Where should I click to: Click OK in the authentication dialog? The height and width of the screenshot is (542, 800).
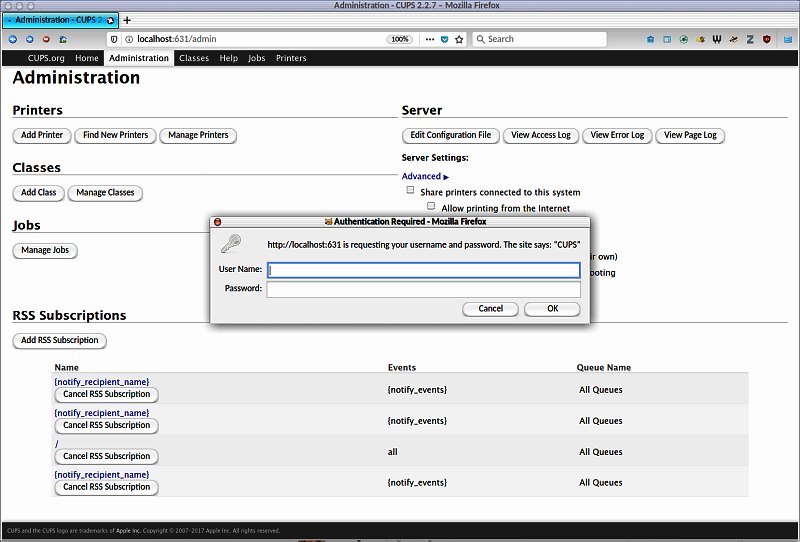coord(552,309)
